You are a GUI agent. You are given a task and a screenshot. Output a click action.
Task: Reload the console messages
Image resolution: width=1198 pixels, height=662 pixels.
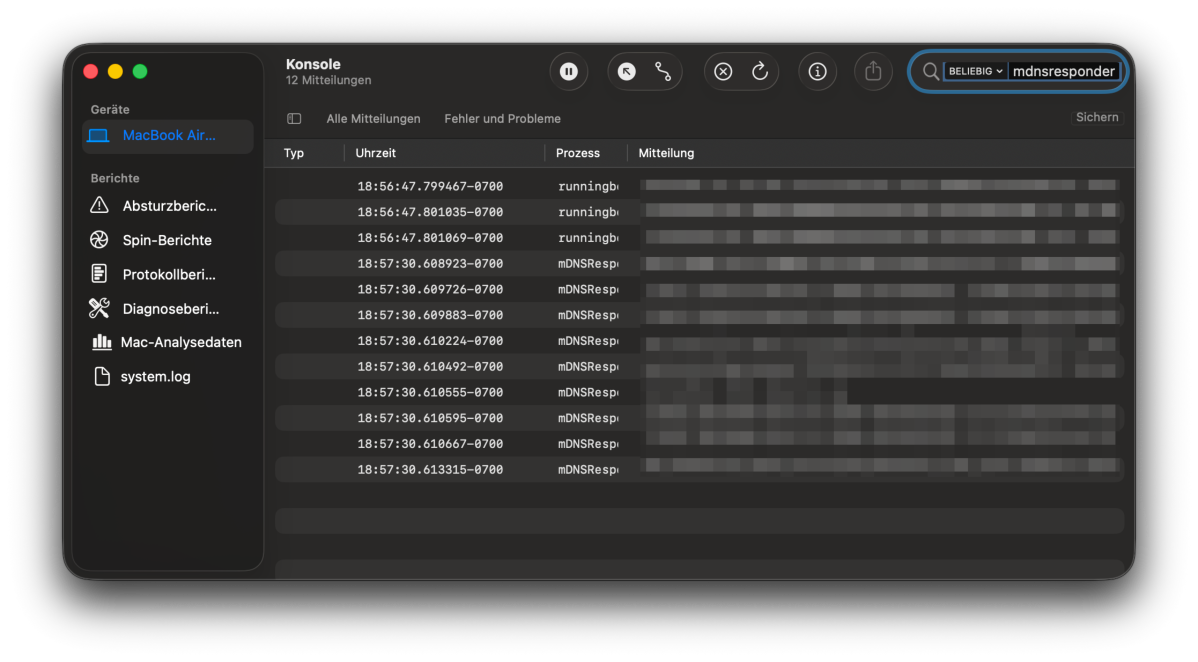click(x=760, y=71)
